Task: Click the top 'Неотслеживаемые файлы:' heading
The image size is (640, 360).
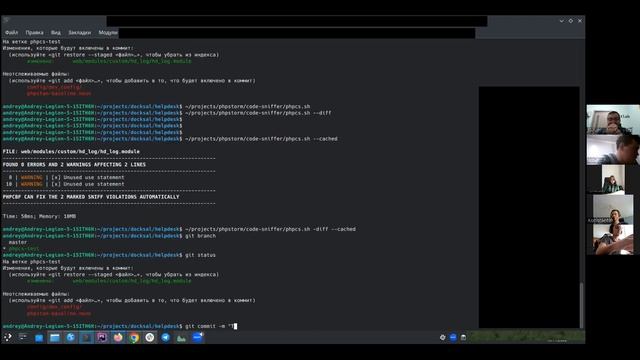Action: click(x=36, y=74)
